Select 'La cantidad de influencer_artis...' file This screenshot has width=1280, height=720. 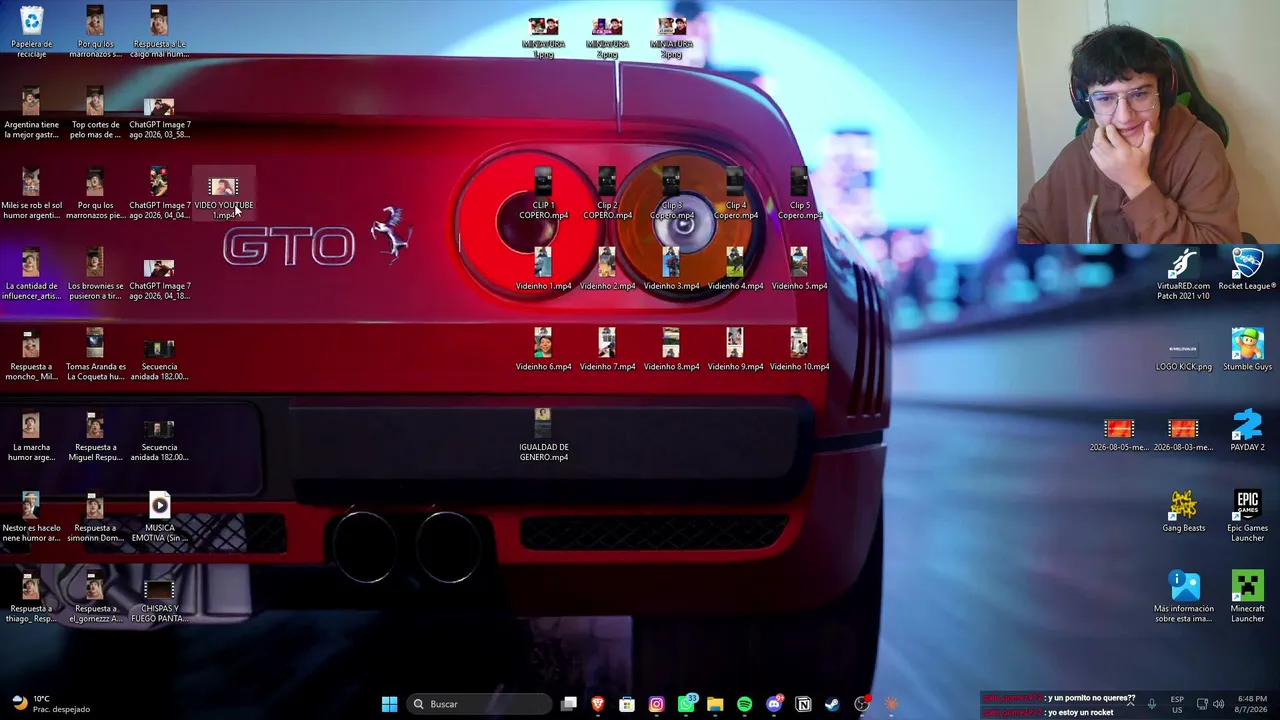(31, 275)
